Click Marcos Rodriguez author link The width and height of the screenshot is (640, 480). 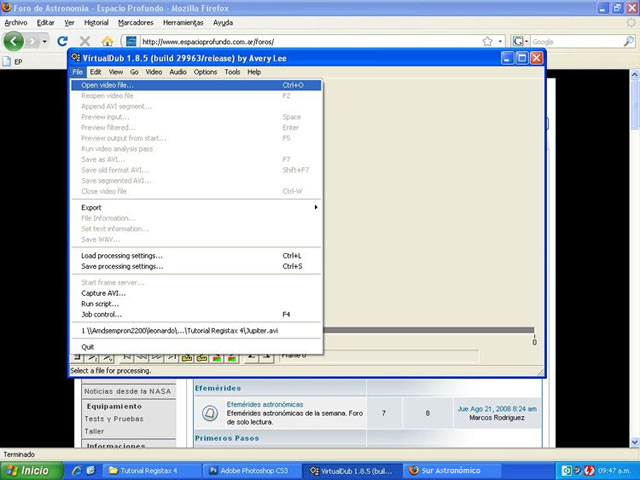click(x=496, y=417)
